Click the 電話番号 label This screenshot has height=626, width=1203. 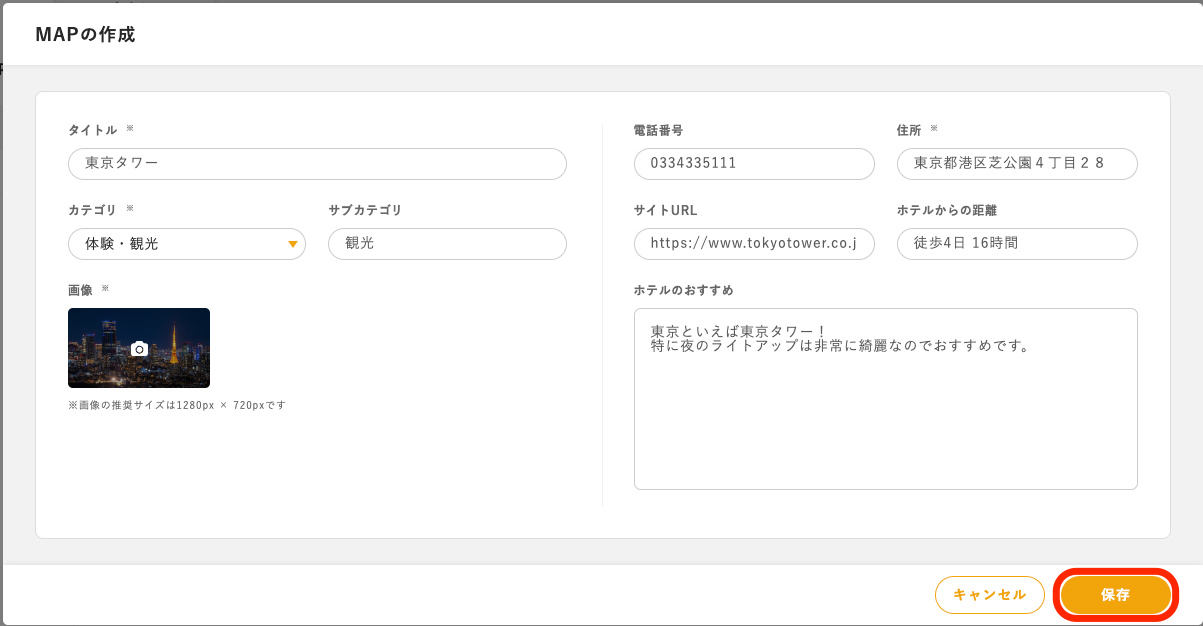coord(658,130)
